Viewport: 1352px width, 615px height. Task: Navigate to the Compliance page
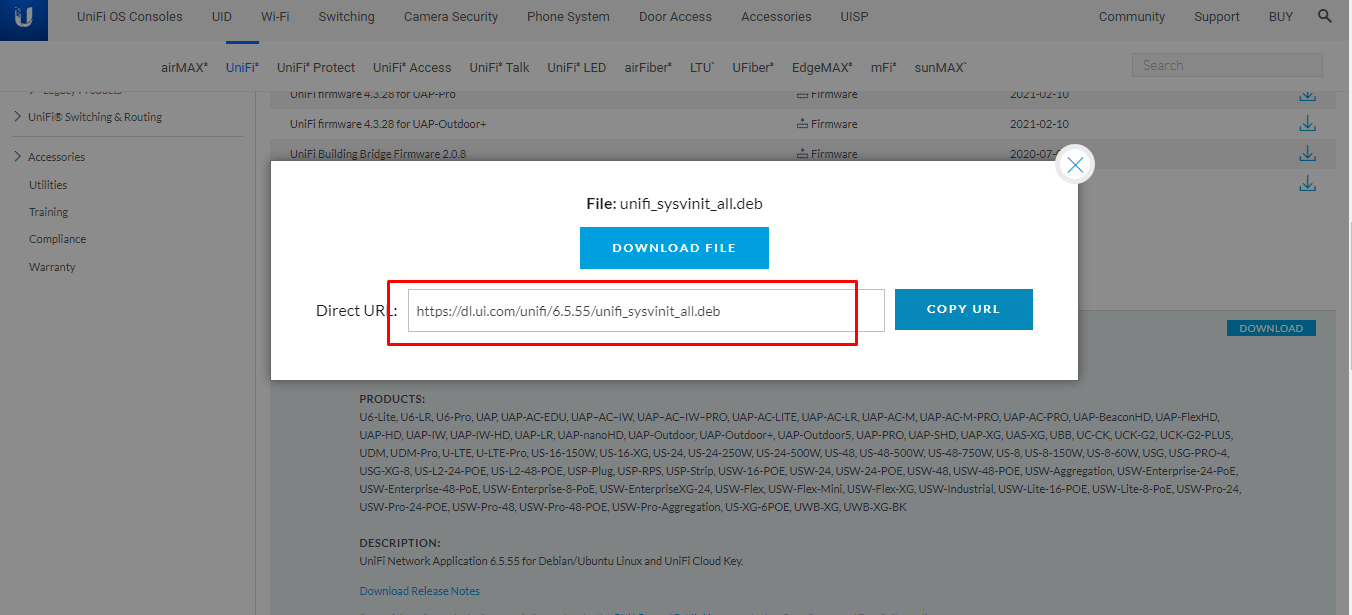click(57, 238)
